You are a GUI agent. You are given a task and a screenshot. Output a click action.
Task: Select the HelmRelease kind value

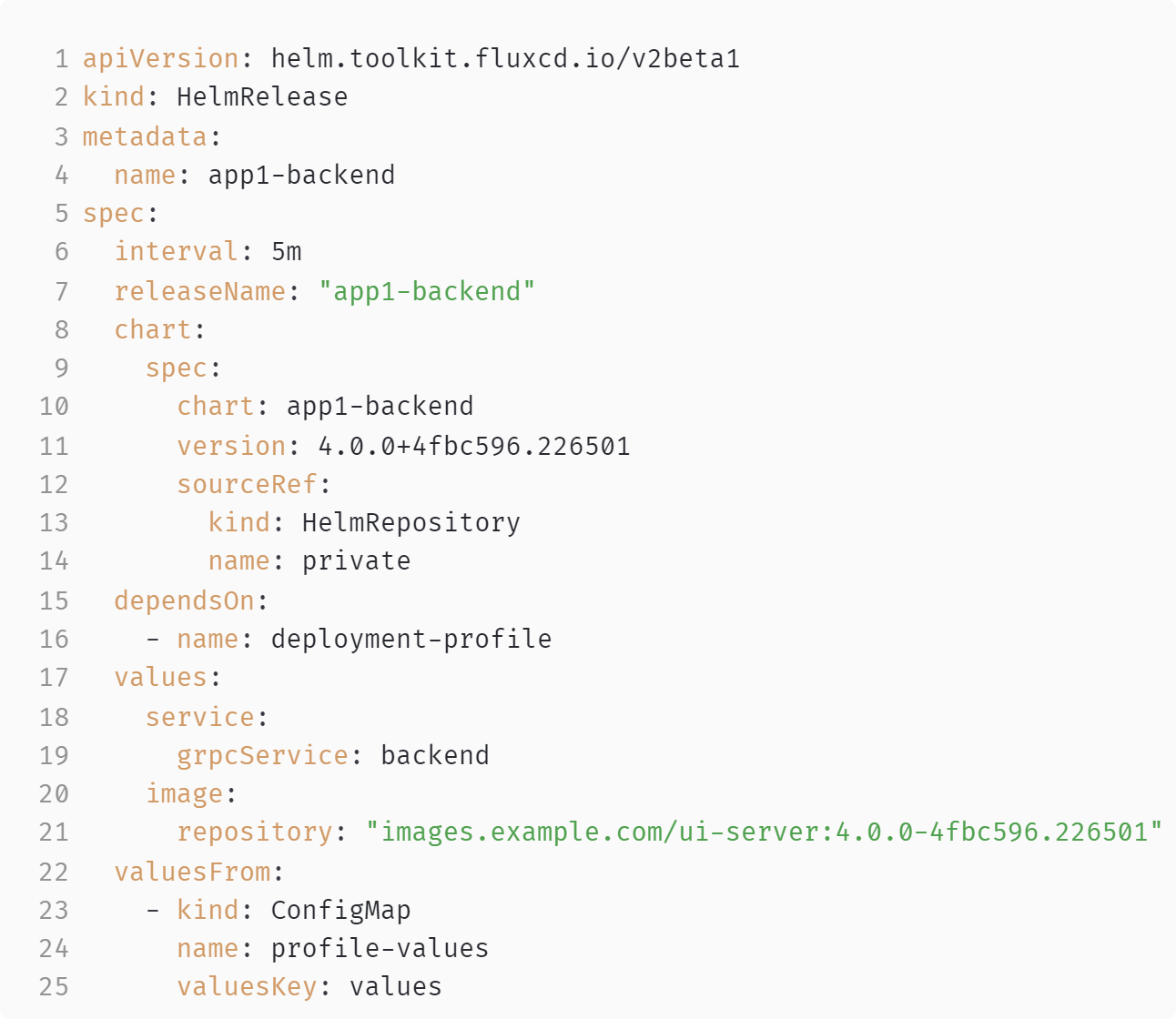[262, 97]
